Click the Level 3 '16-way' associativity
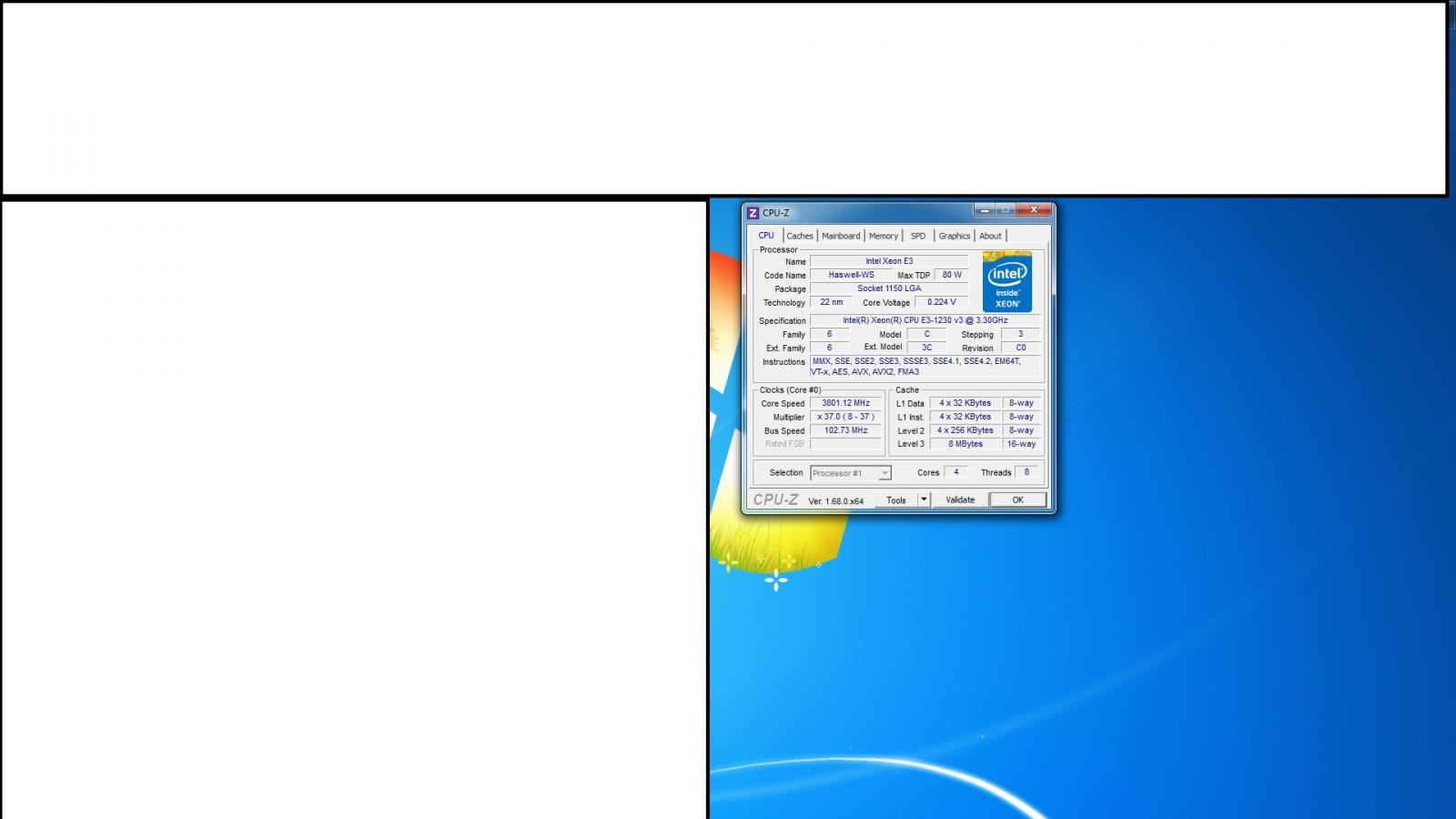This screenshot has width=1456, height=819. (1021, 444)
